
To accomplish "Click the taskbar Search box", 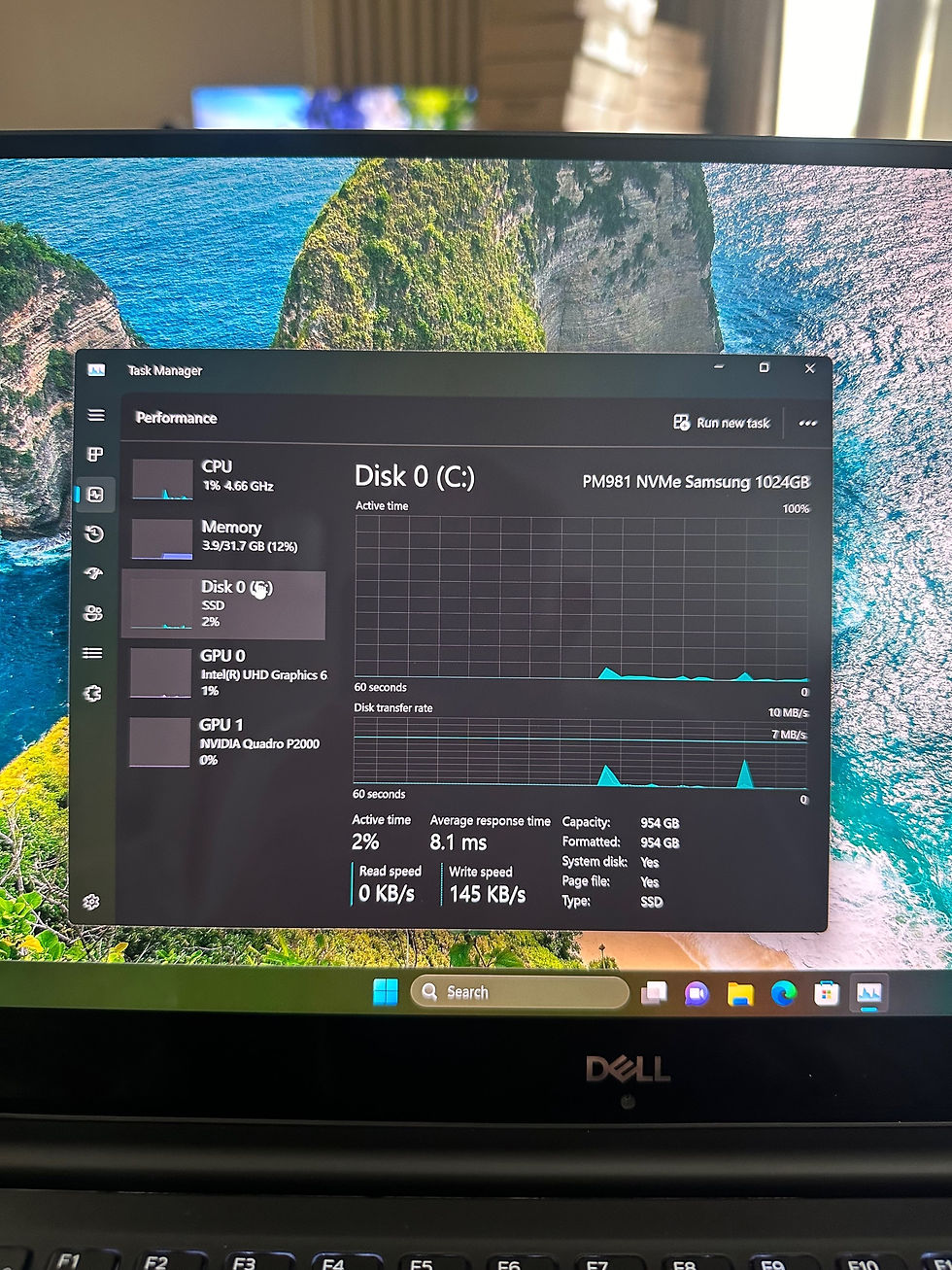I will tap(521, 992).
